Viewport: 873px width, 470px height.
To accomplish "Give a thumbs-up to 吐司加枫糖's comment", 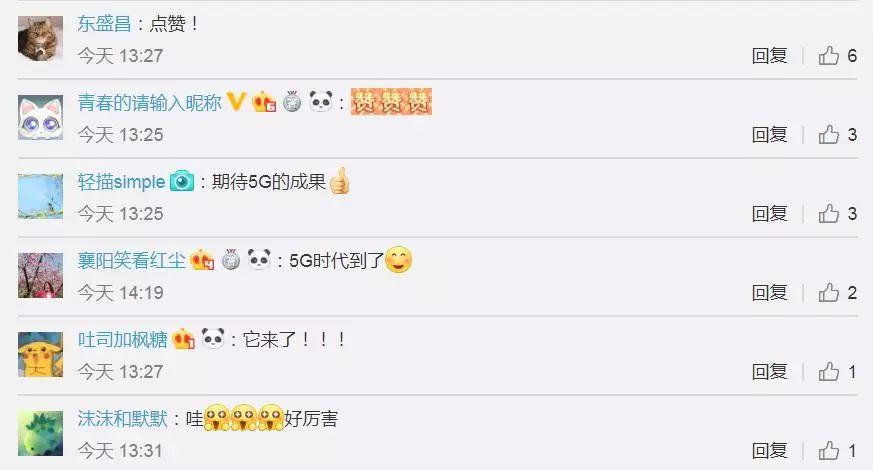I will [828, 372].
